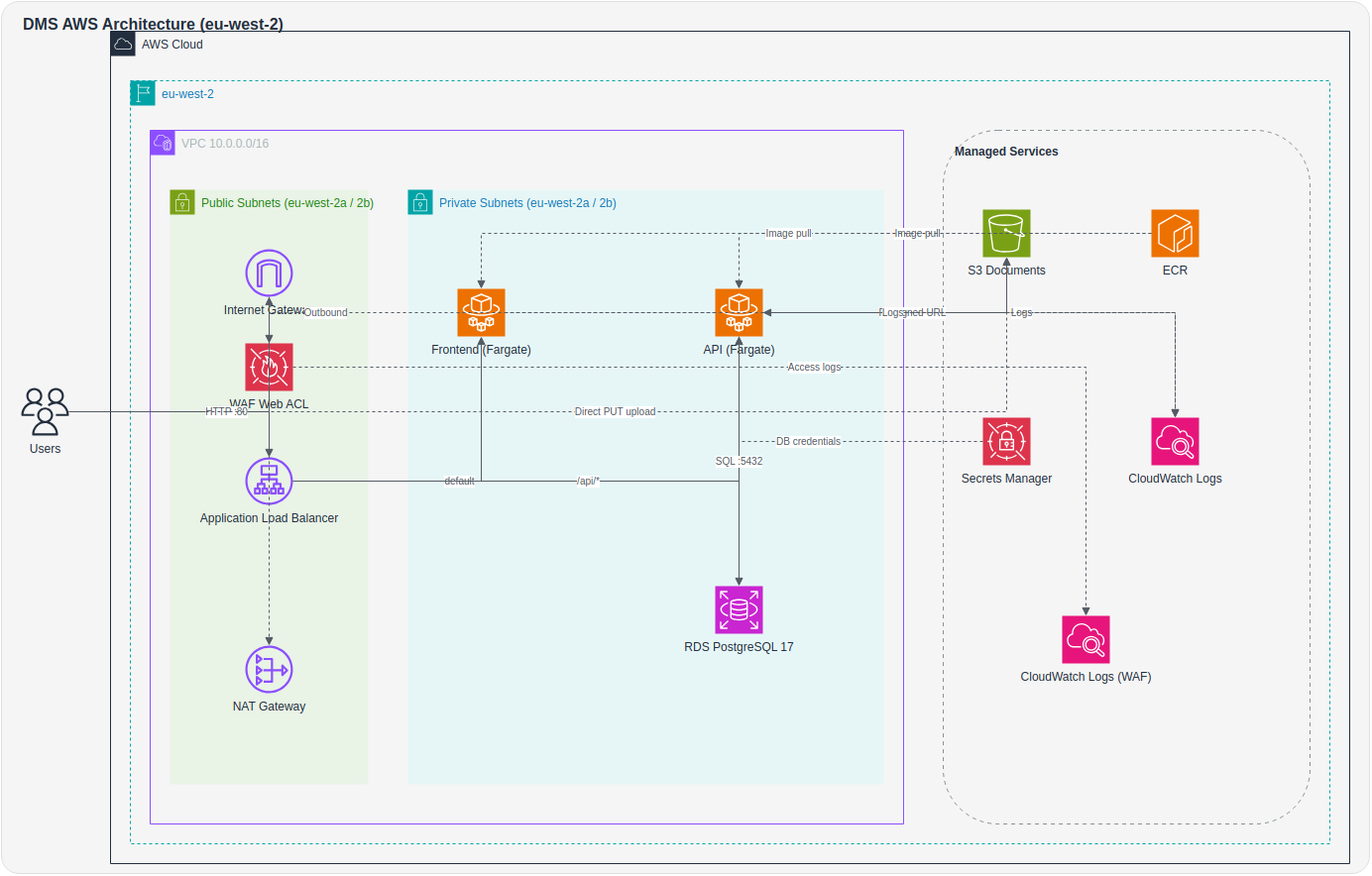
Task: Select the NAT Gateway icon
Action: click(269, 669)
